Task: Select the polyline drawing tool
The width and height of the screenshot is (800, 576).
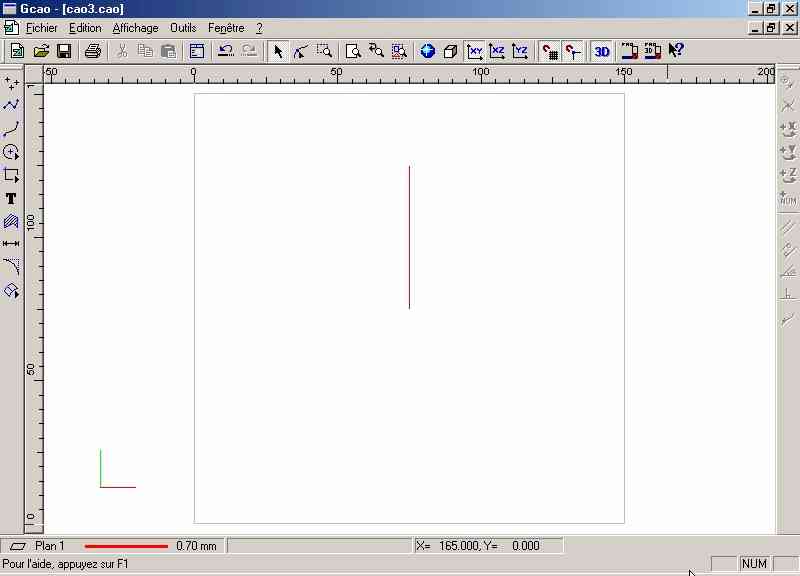Action: (x=11, y=105)
